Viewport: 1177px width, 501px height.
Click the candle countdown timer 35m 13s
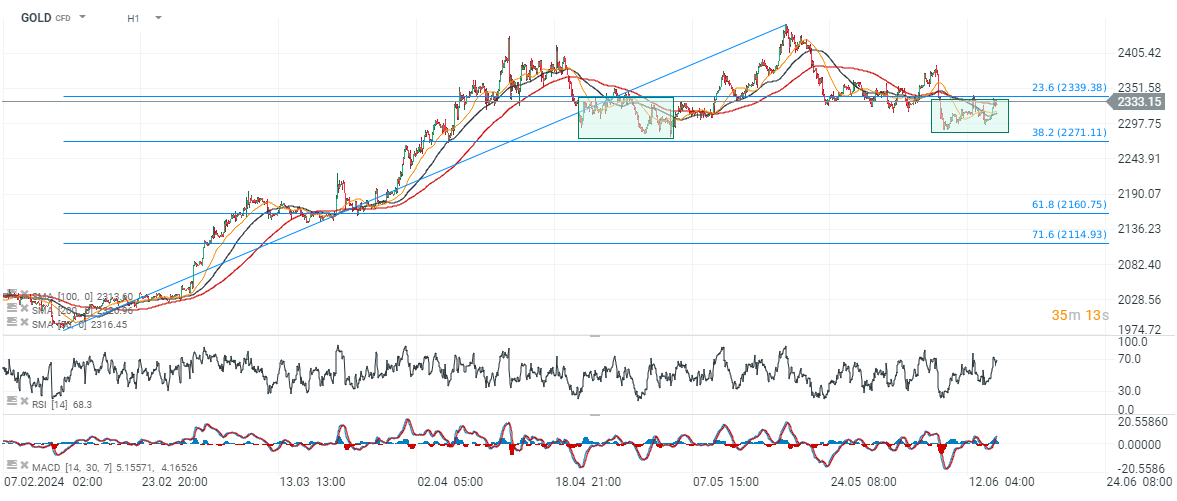[x=1079, y=315]
